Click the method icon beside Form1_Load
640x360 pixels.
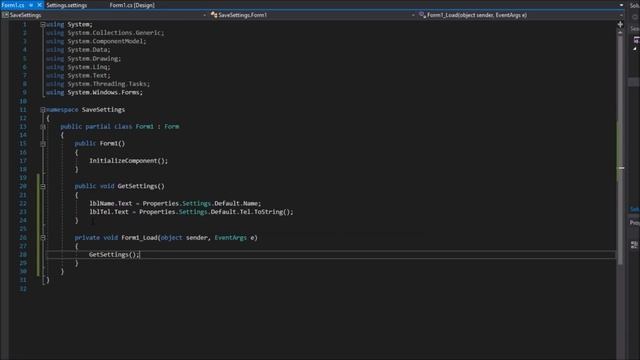[422, 15]
